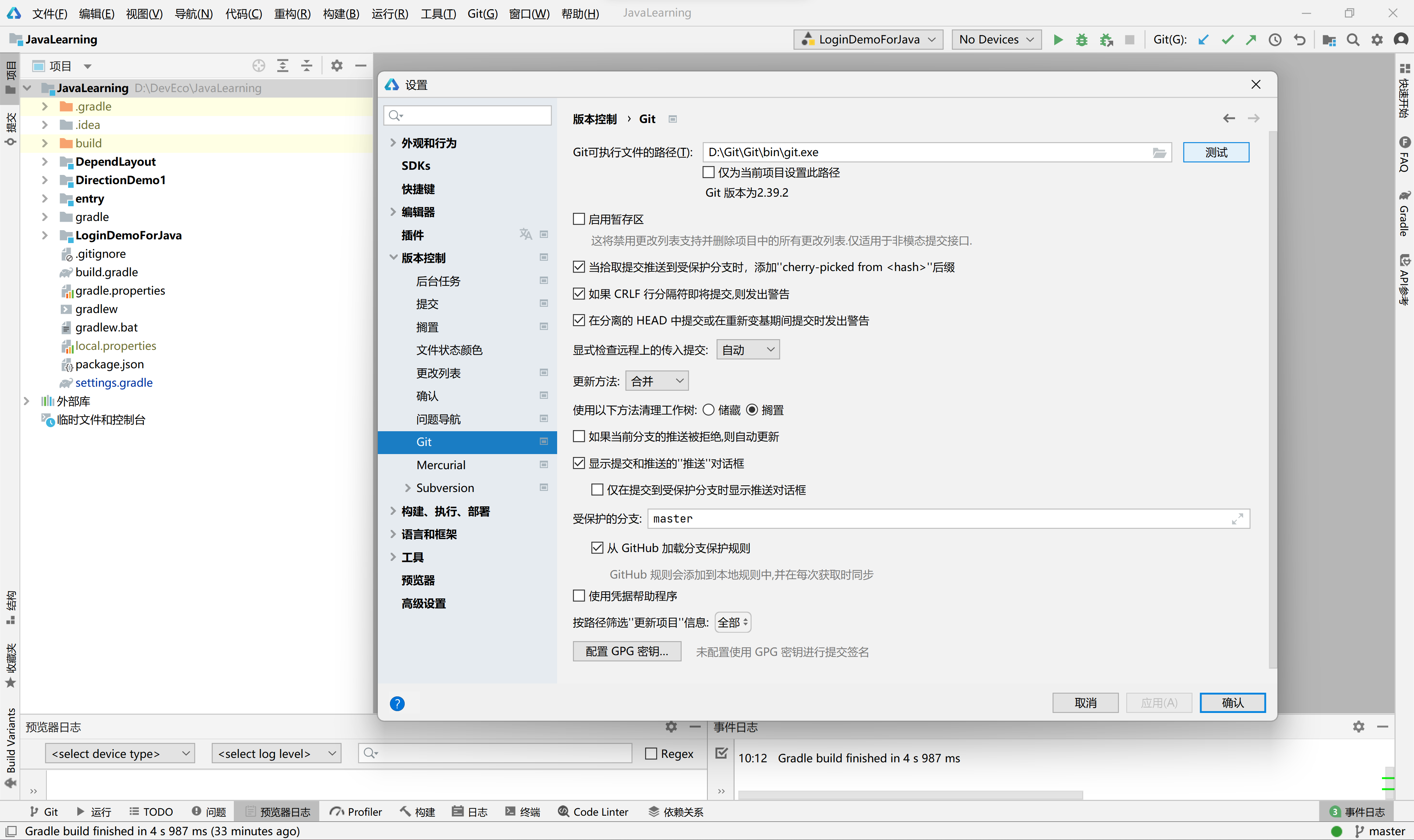Enable the 启用暂存区 checkbox
Viewport: 1414px width, 840px height.
tap(579, 219)
